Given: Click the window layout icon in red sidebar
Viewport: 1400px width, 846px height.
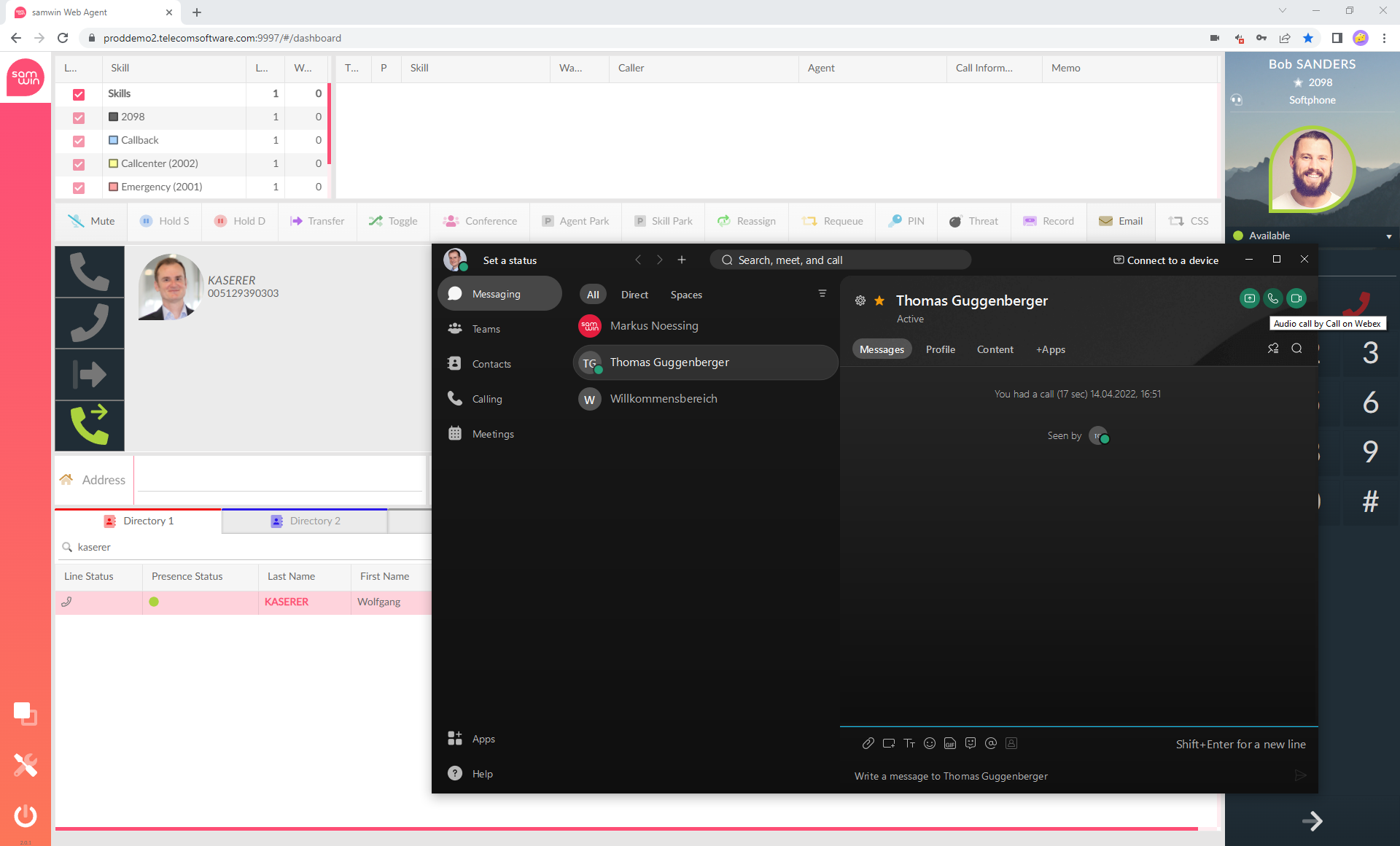Looking at the screenshot, I should pyautogui.click(x=26, y=713).
